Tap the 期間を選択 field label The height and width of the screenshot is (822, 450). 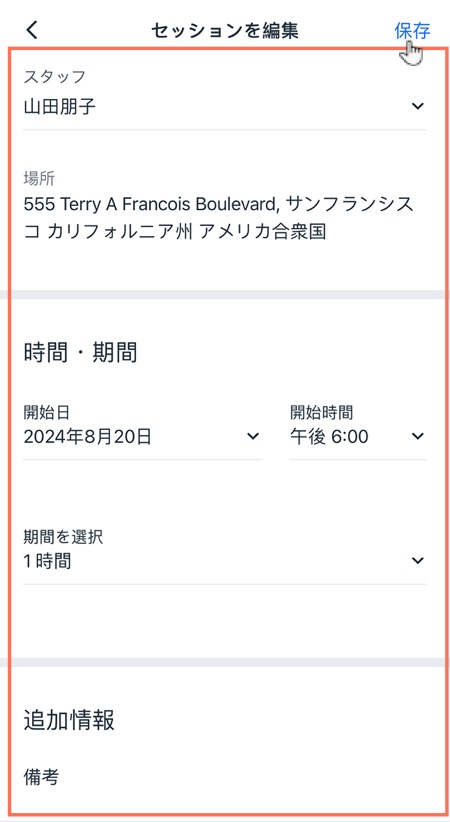coord(63,537)
